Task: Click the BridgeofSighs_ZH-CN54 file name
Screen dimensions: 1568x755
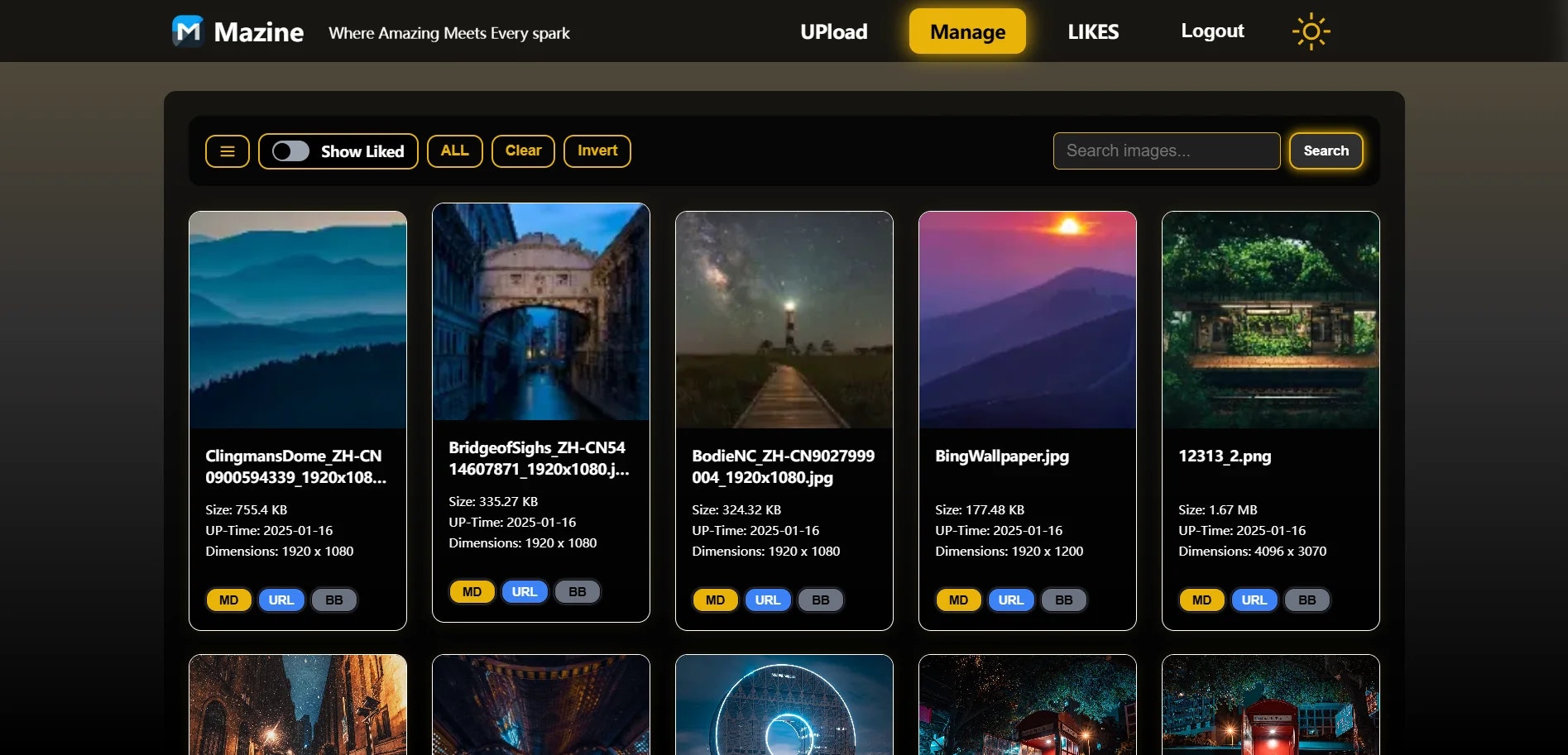Action: (x=539, y=458)
